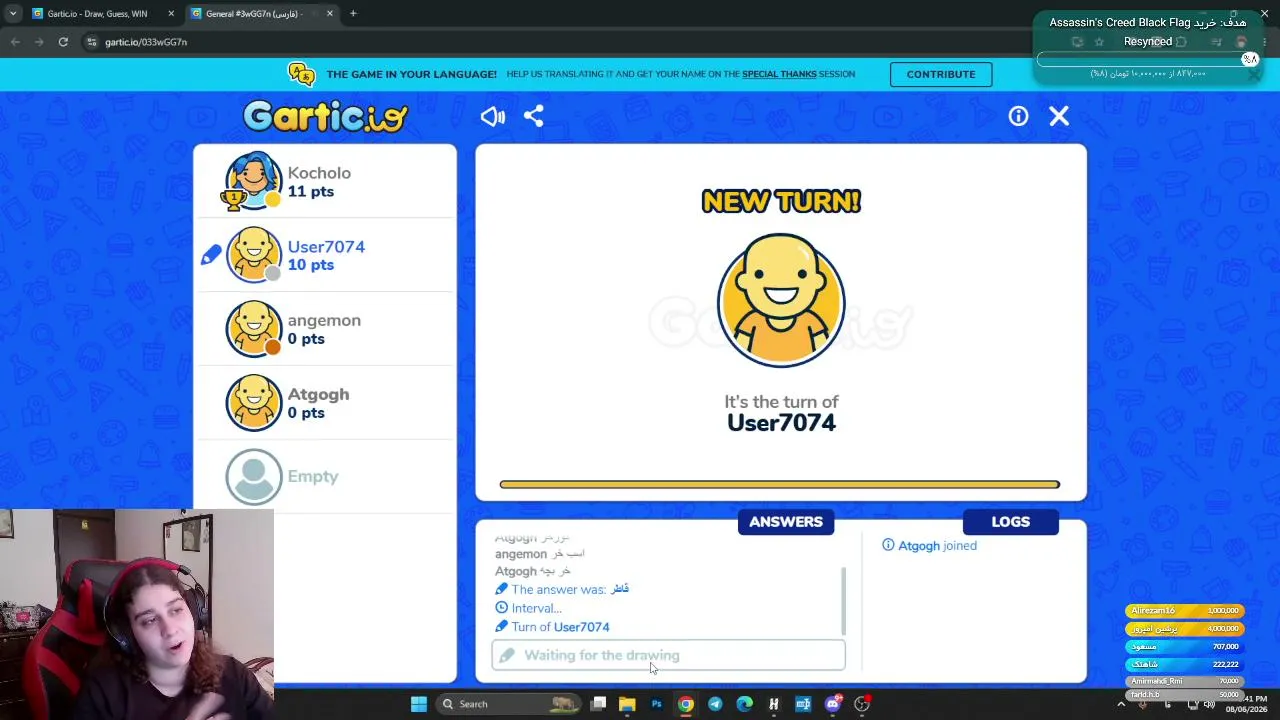This screenshot has width=1280, height=720.
Task: Click the answers chat scrollbar
Action: (x=844, y=601)
